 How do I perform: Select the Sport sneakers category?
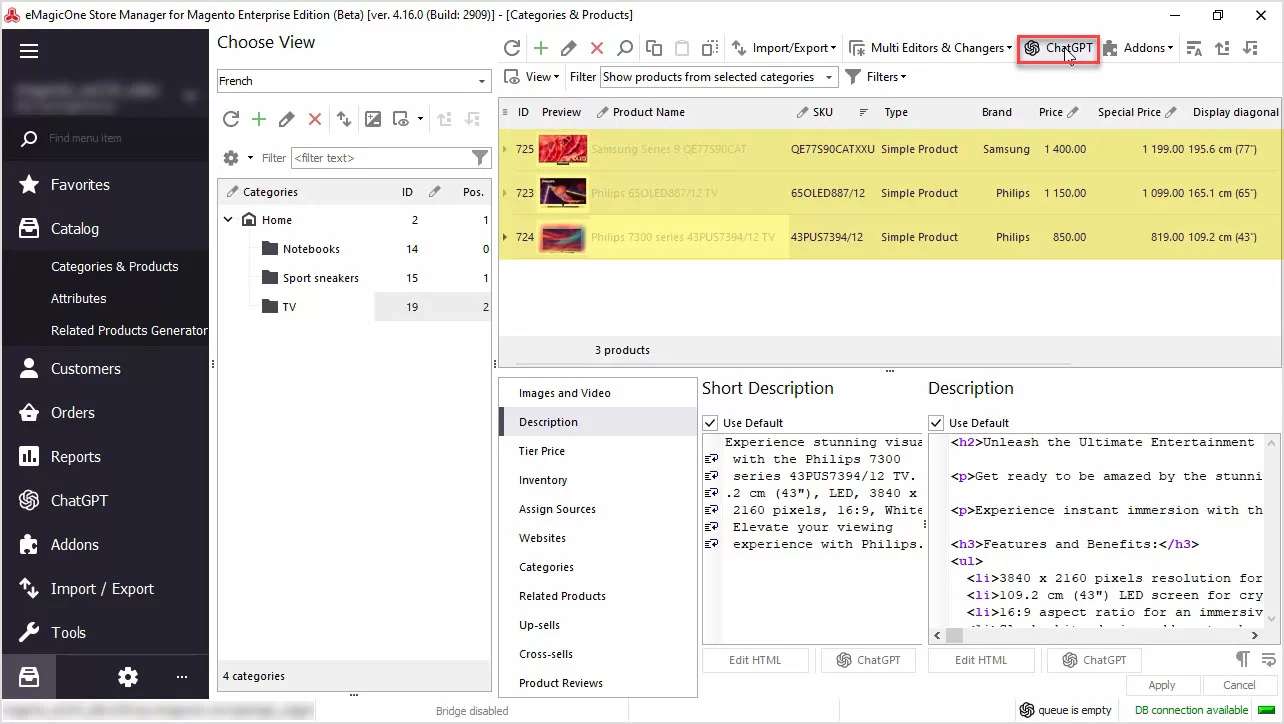320,278
